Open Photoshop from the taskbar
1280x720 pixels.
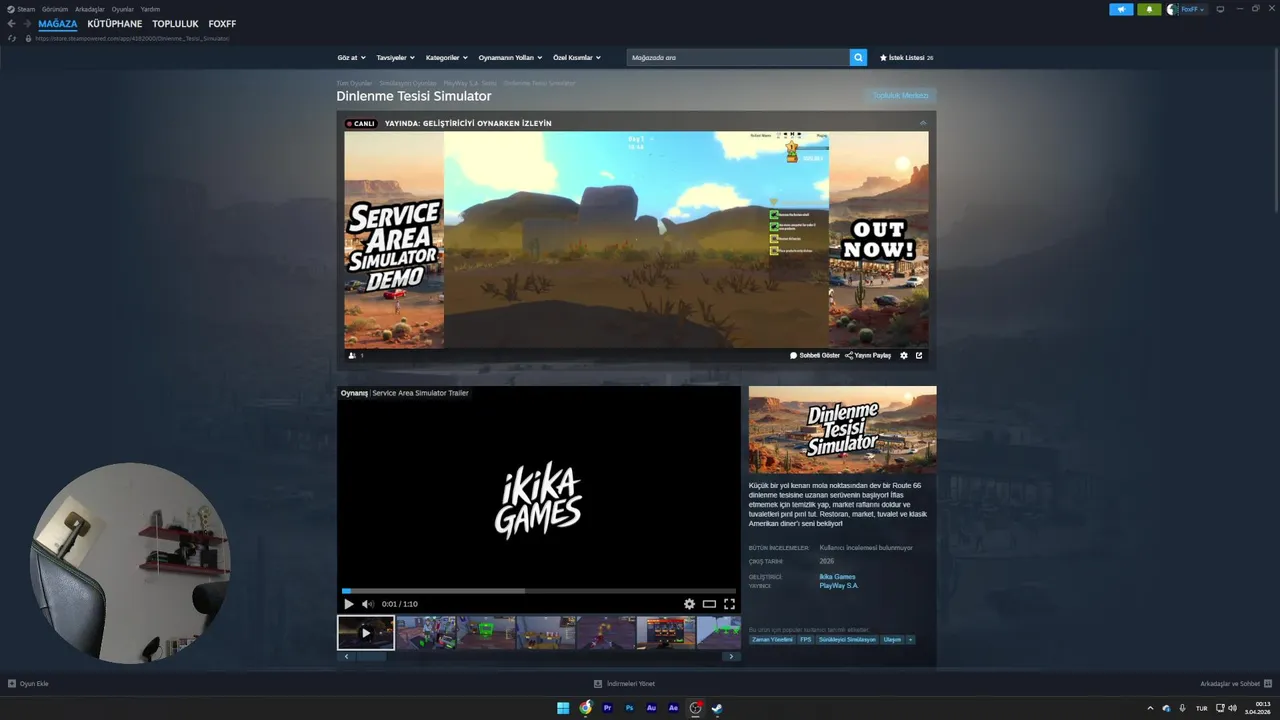pyautogui.click(x=629, y=708)
